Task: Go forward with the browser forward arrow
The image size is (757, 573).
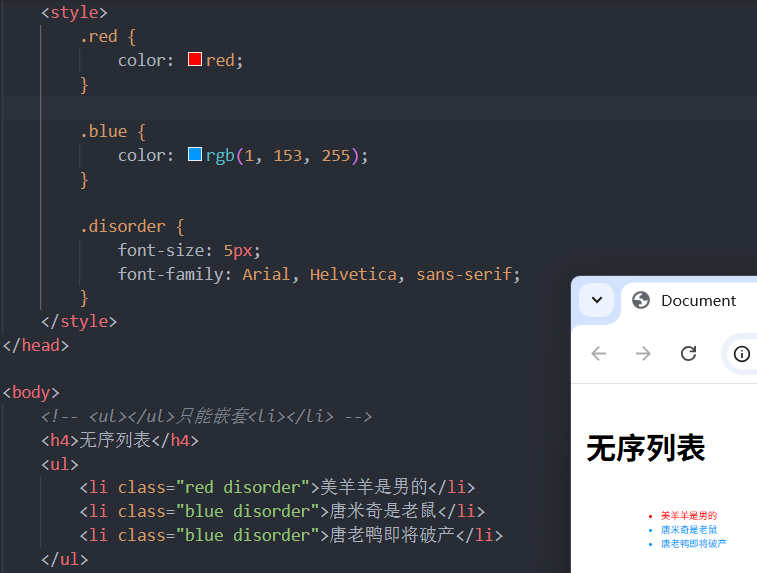Action: coord(643,354)
